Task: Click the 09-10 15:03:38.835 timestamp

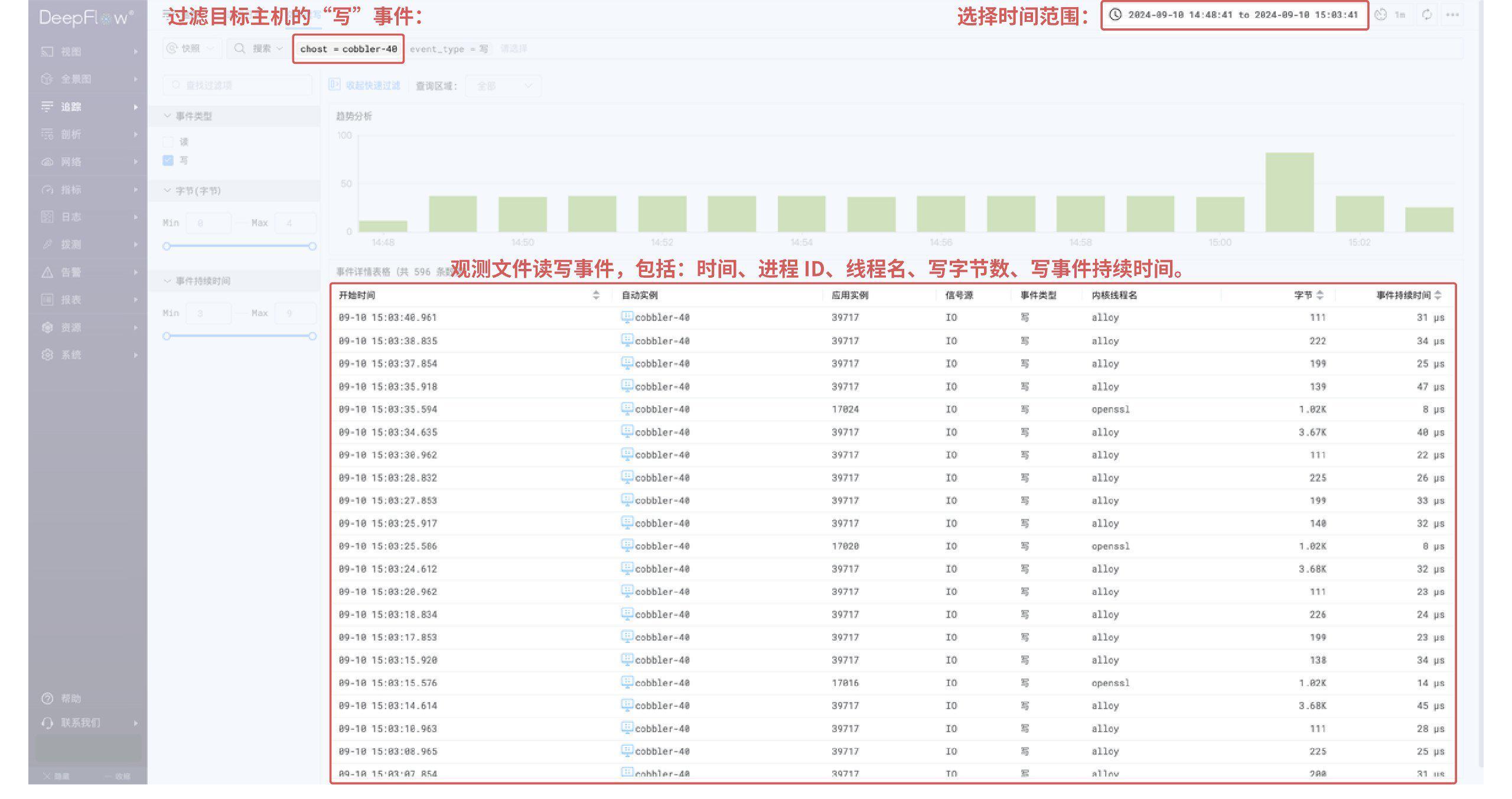Action: [x=388, y=341]
